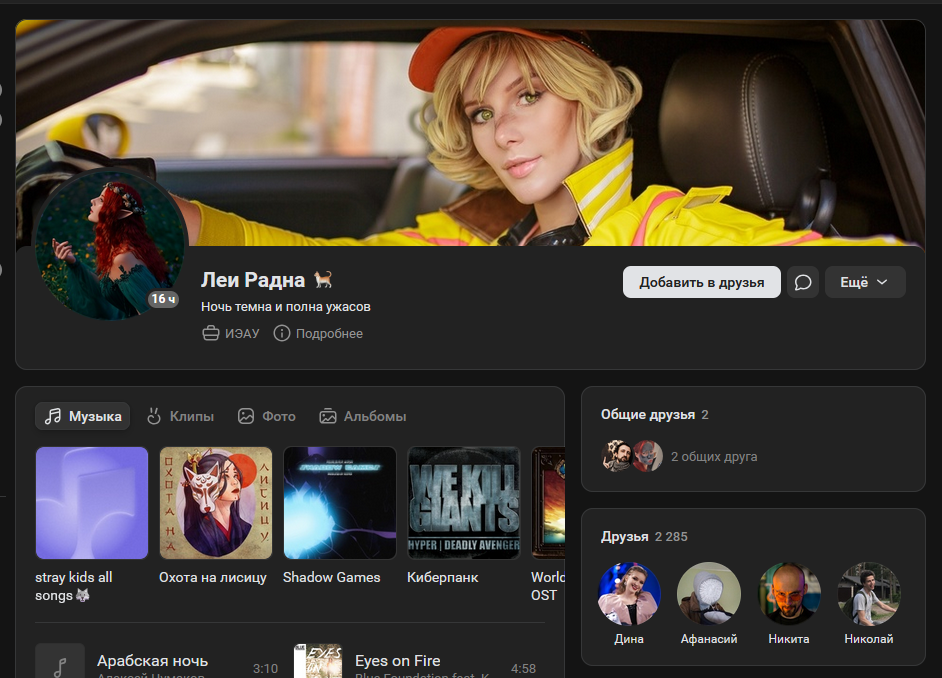The image size is (942, 678).
Task: Click the name Никита under the avatar
Action: coord(789,639)
